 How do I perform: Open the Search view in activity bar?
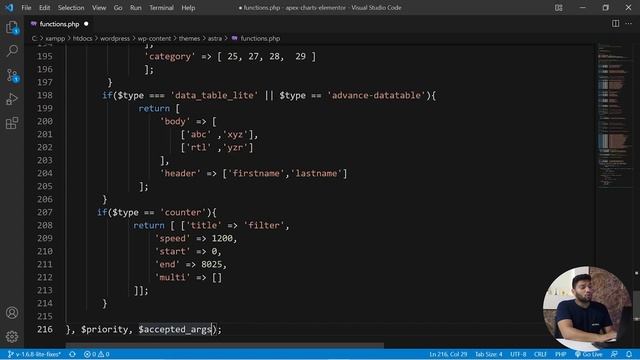tap(12, 51)
